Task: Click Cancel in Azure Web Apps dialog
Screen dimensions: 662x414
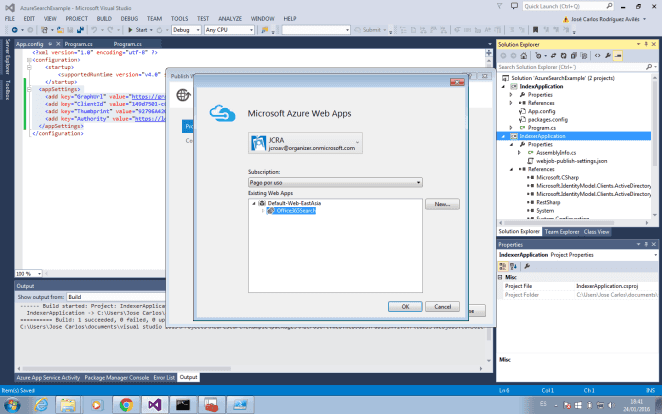Action: click(442, 307)
